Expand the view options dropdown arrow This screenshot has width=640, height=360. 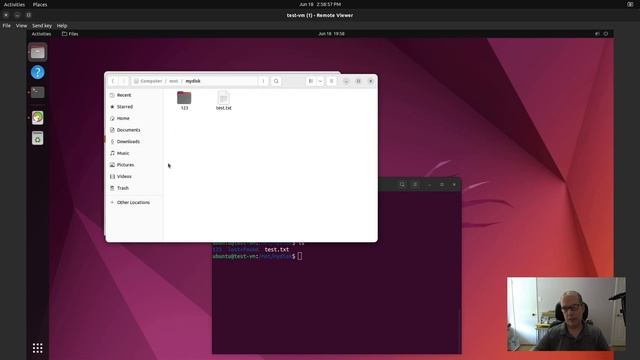pos(320,81)
